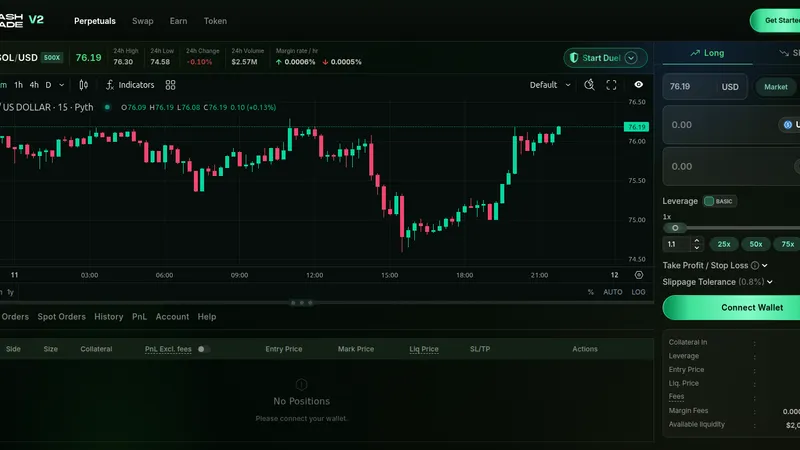Click the shield icon in Start Duel
The height and width of the screenshot is (450, 800).
tap(574, 58)
